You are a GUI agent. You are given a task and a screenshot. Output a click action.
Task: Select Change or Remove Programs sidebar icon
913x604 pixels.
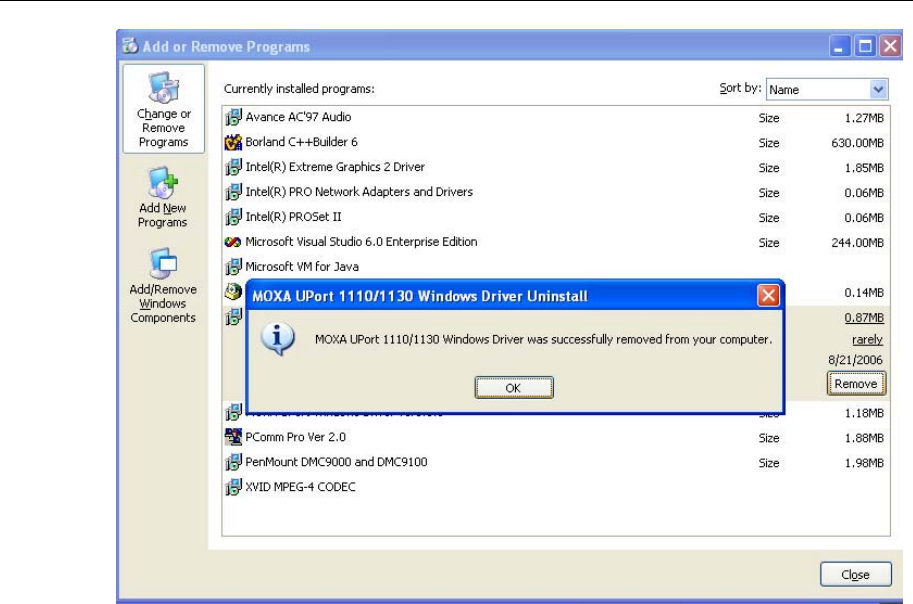click(x=164, y=109)
